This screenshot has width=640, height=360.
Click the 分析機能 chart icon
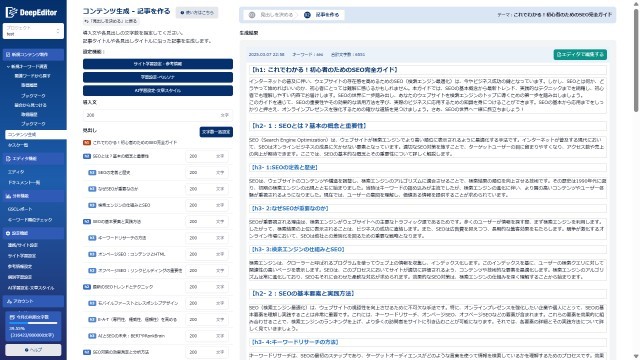point(8,196)
